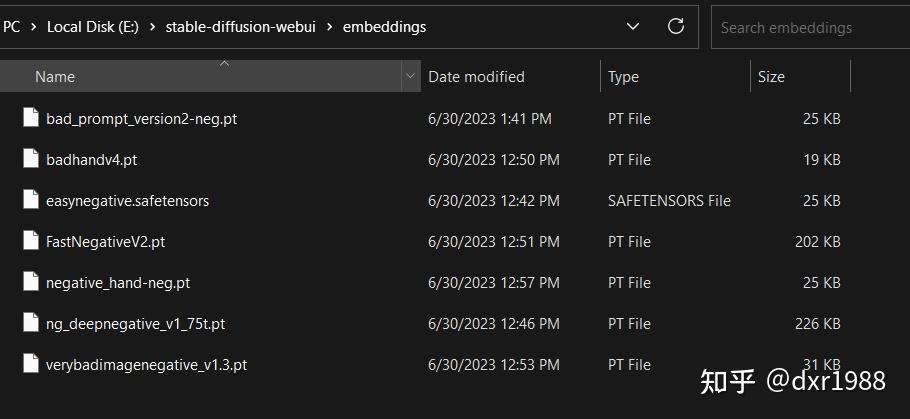Click the ng_deepnegative_v1_75t.pt file icon
910x419 pixels.
[30, 324]
